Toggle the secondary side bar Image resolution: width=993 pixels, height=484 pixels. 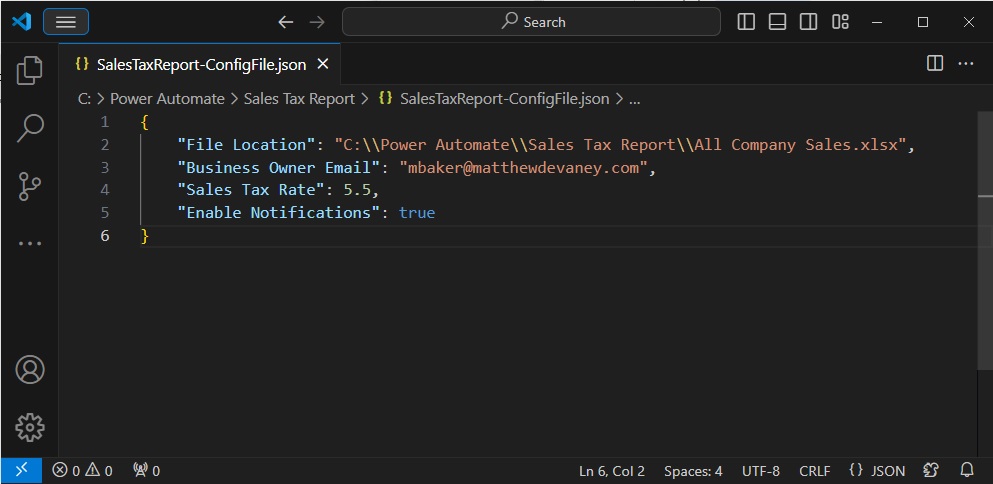pos(808,22)
